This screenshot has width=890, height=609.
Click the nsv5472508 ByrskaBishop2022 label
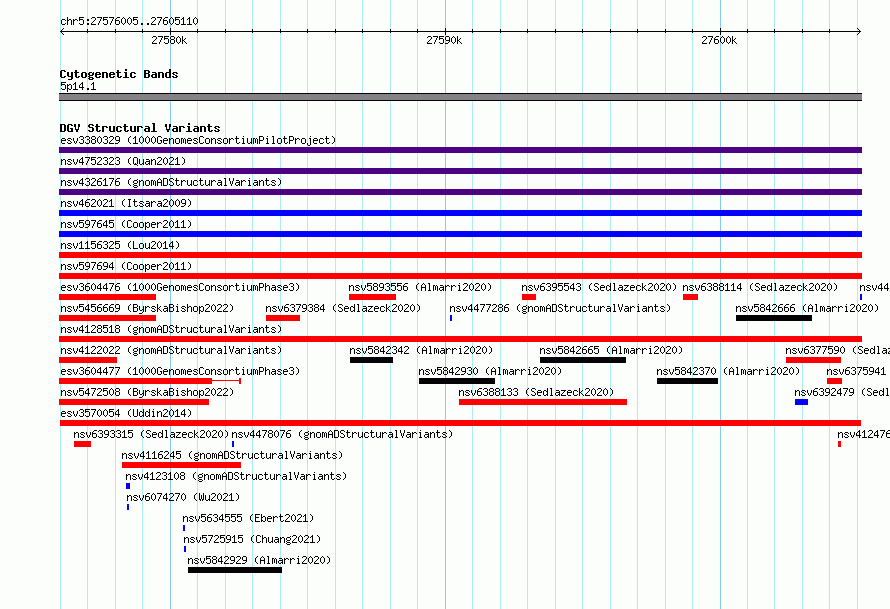click(x=147, y=392)
